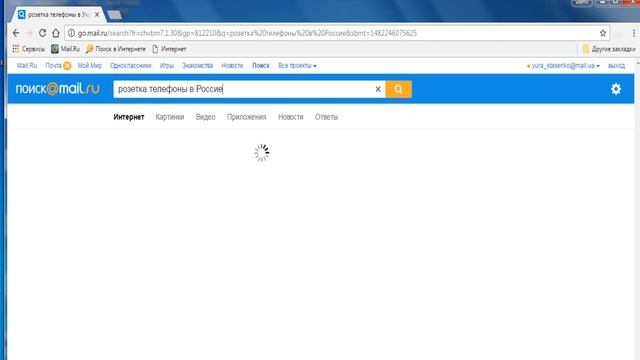Select the 'розетка телефоны' browser tab
This screenshot has height=360, width=640.
click(x=57, y=15)
